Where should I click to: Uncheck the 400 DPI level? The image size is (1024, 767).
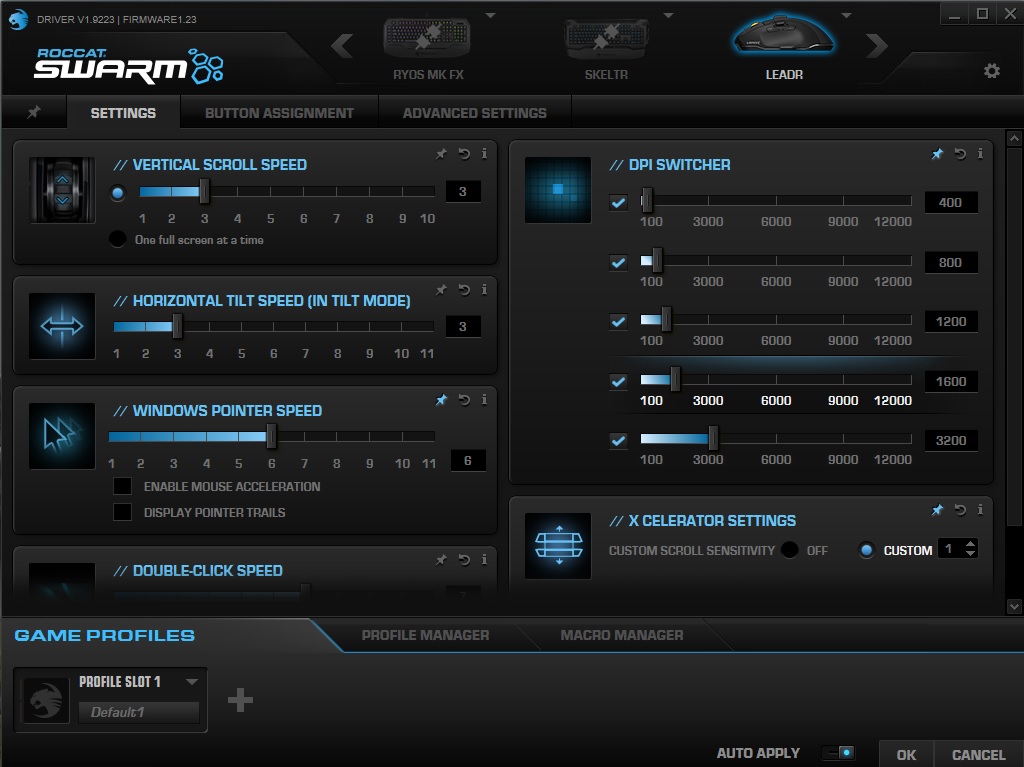click(618, 203)
